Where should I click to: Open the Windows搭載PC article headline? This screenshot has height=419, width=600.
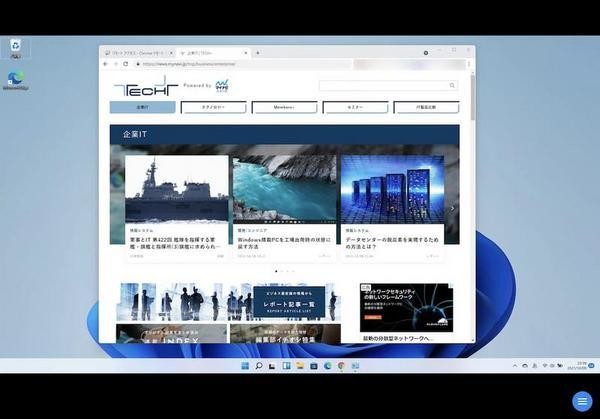[284, 243]
